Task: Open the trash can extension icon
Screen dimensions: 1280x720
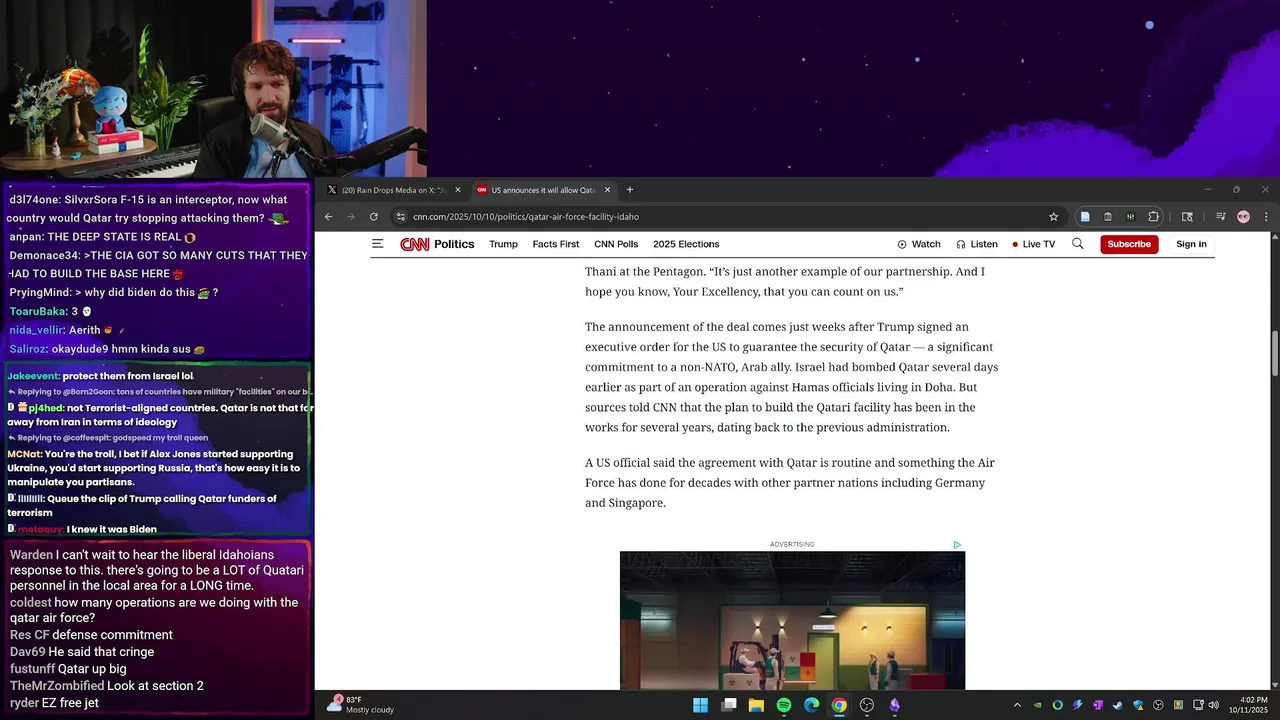Action: (x=1108, y=217)
